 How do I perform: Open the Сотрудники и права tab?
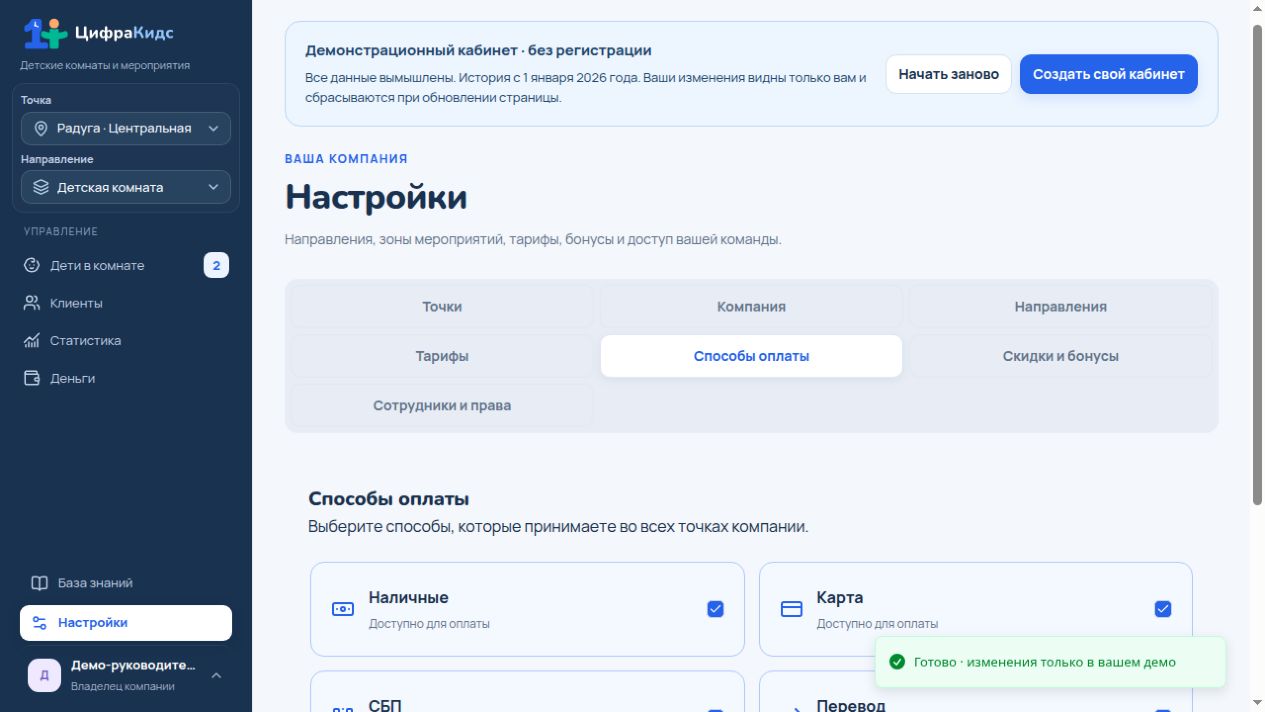point(442,405)
